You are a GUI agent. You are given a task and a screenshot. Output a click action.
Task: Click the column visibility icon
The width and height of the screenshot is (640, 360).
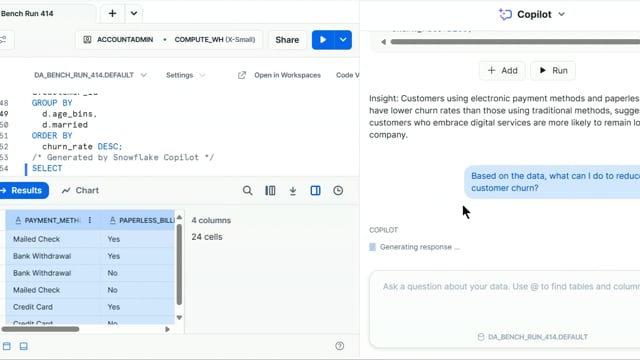pos(270,191)
